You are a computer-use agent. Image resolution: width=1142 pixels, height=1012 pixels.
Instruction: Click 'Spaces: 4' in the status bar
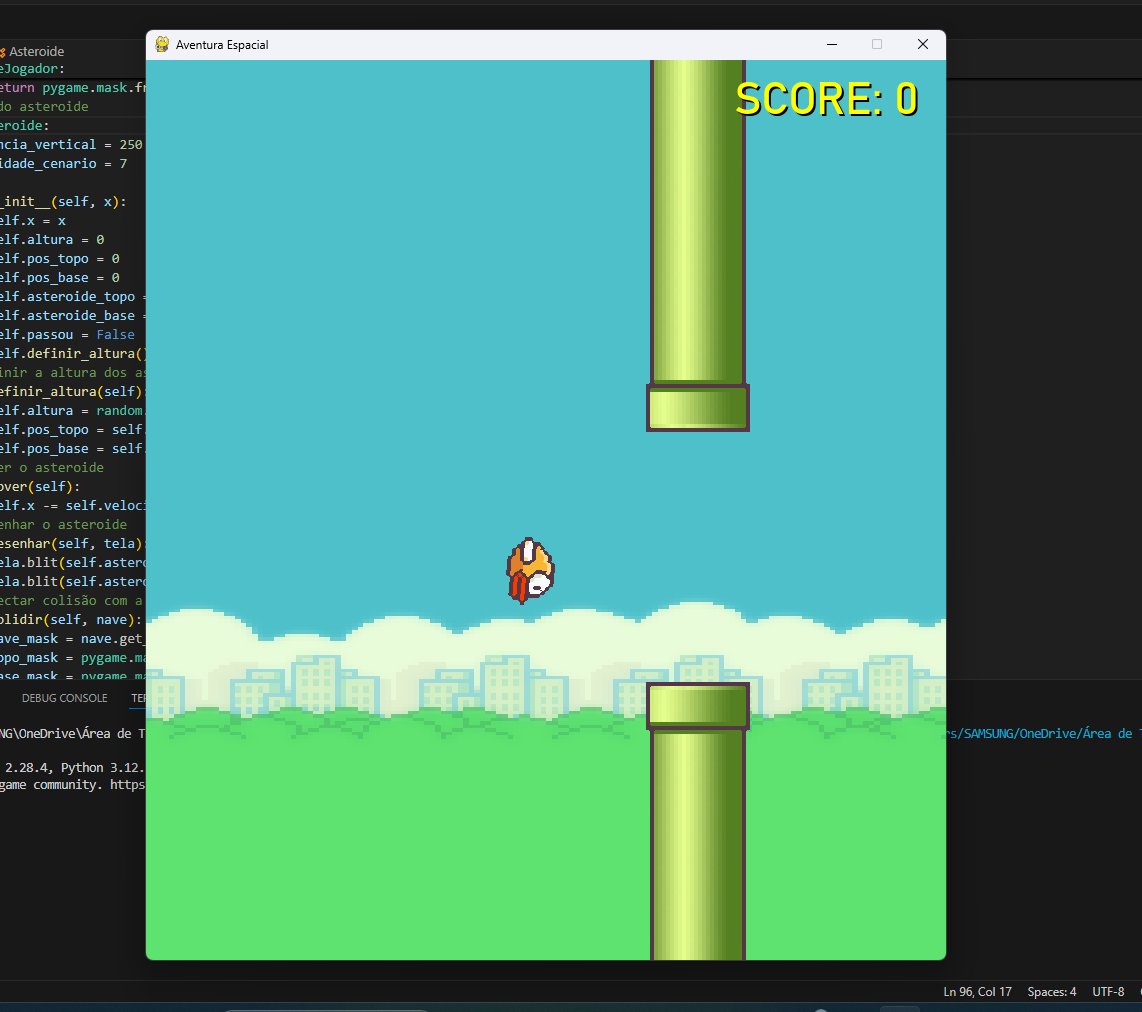click(x=1052, y=992)
